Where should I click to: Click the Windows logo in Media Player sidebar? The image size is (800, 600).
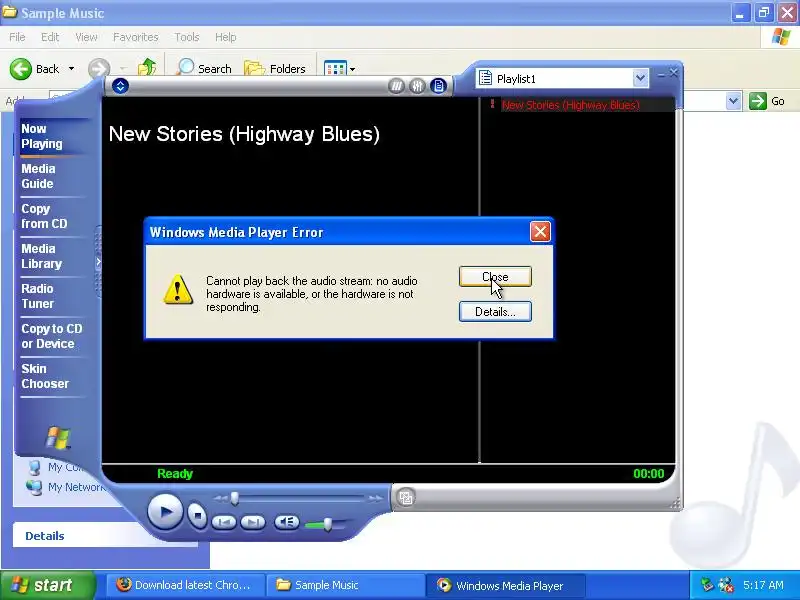[58, 438]
